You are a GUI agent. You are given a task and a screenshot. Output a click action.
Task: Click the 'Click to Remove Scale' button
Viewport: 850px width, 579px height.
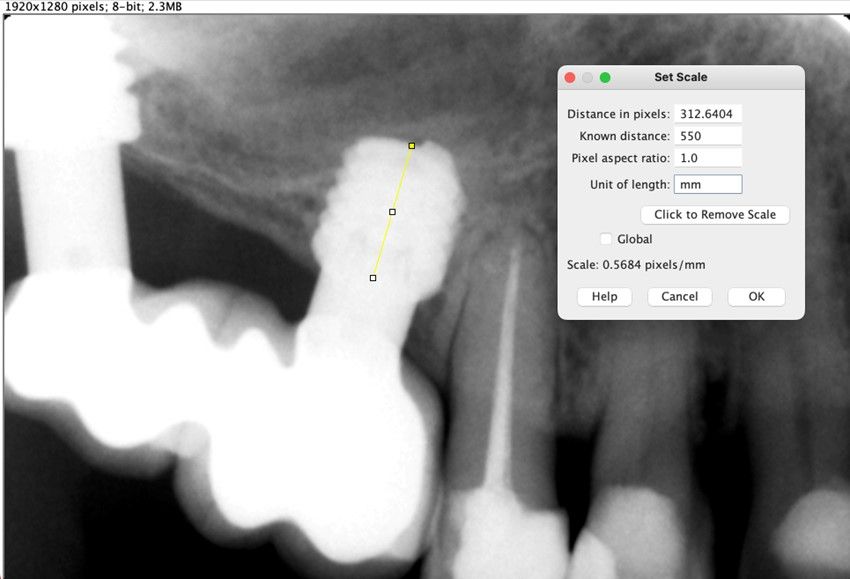pyautogui.click(x=714, y=215)
